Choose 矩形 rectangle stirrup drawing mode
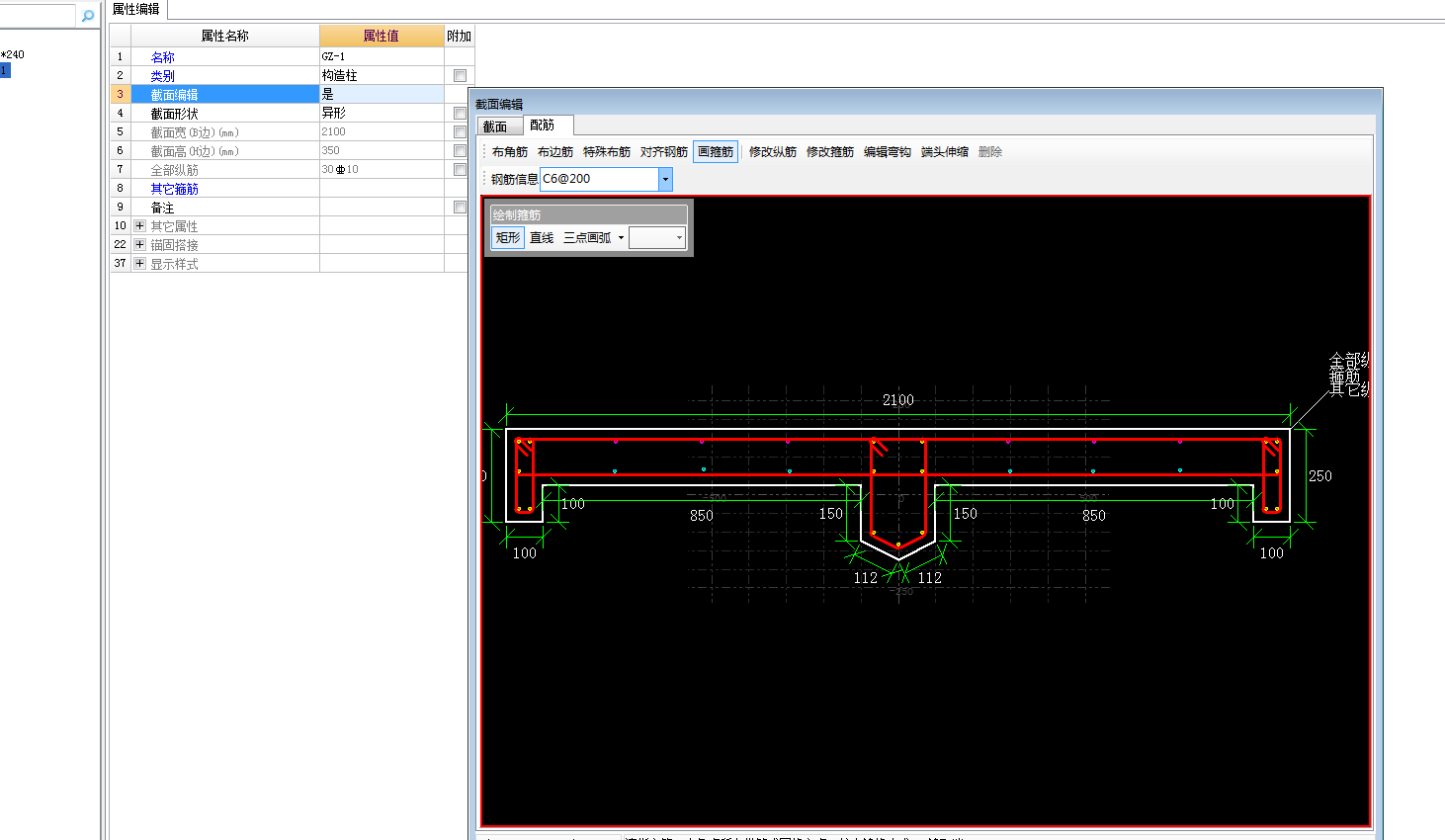The height and width of the screenshot is (840, 1445). 508,238
